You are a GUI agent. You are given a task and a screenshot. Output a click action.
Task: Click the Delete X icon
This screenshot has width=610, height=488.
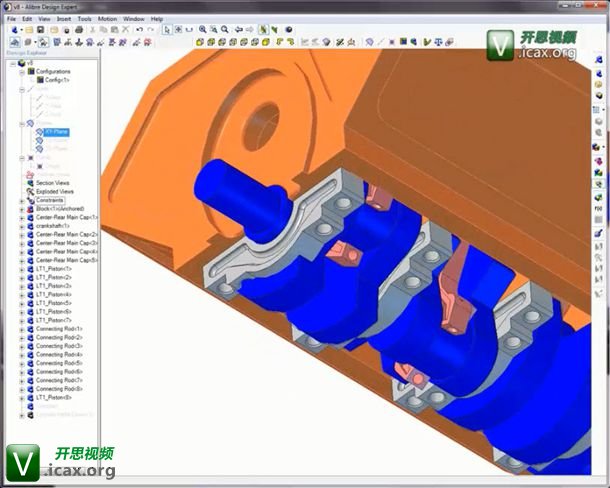[x=125, y=30]
